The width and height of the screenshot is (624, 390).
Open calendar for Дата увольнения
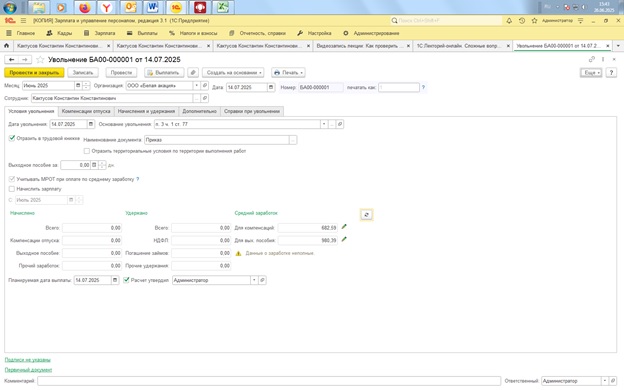(x=91, y=124)
